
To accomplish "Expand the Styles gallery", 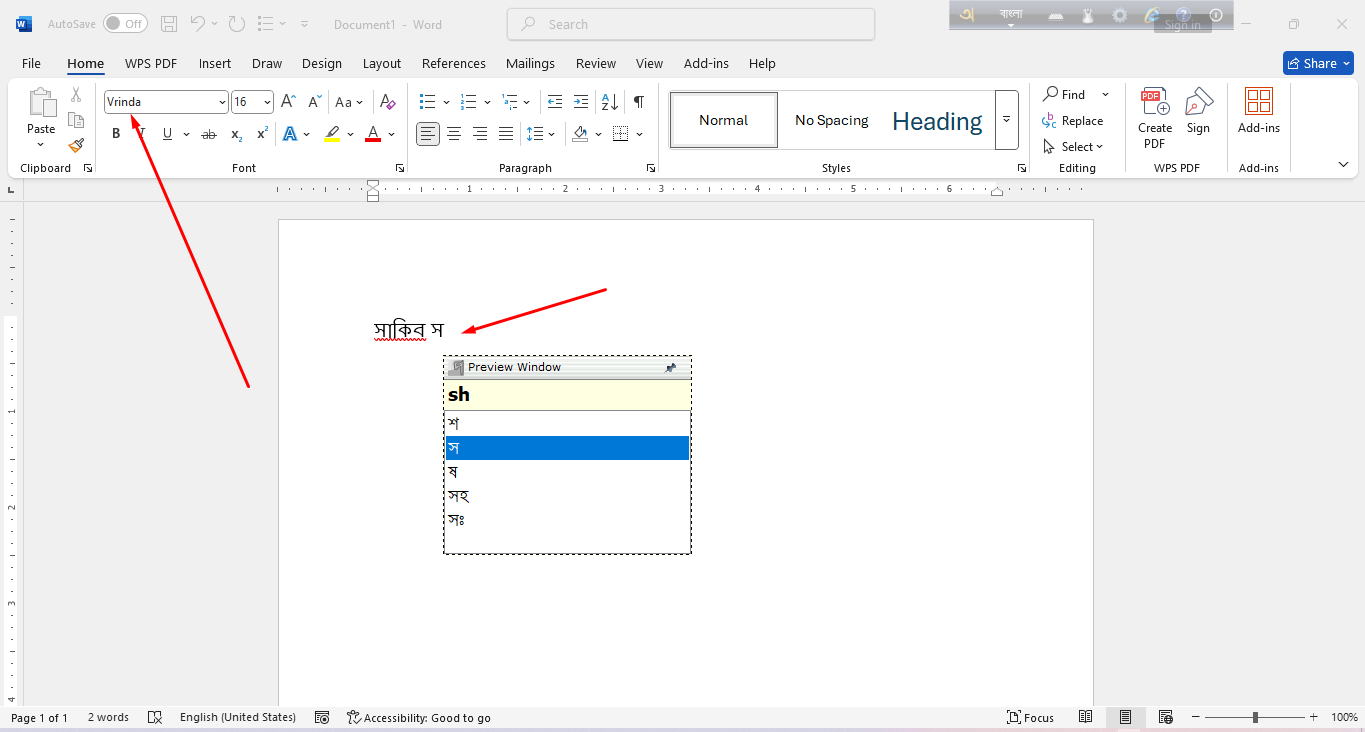I will pyautogui.click(x=1006, y=120).
